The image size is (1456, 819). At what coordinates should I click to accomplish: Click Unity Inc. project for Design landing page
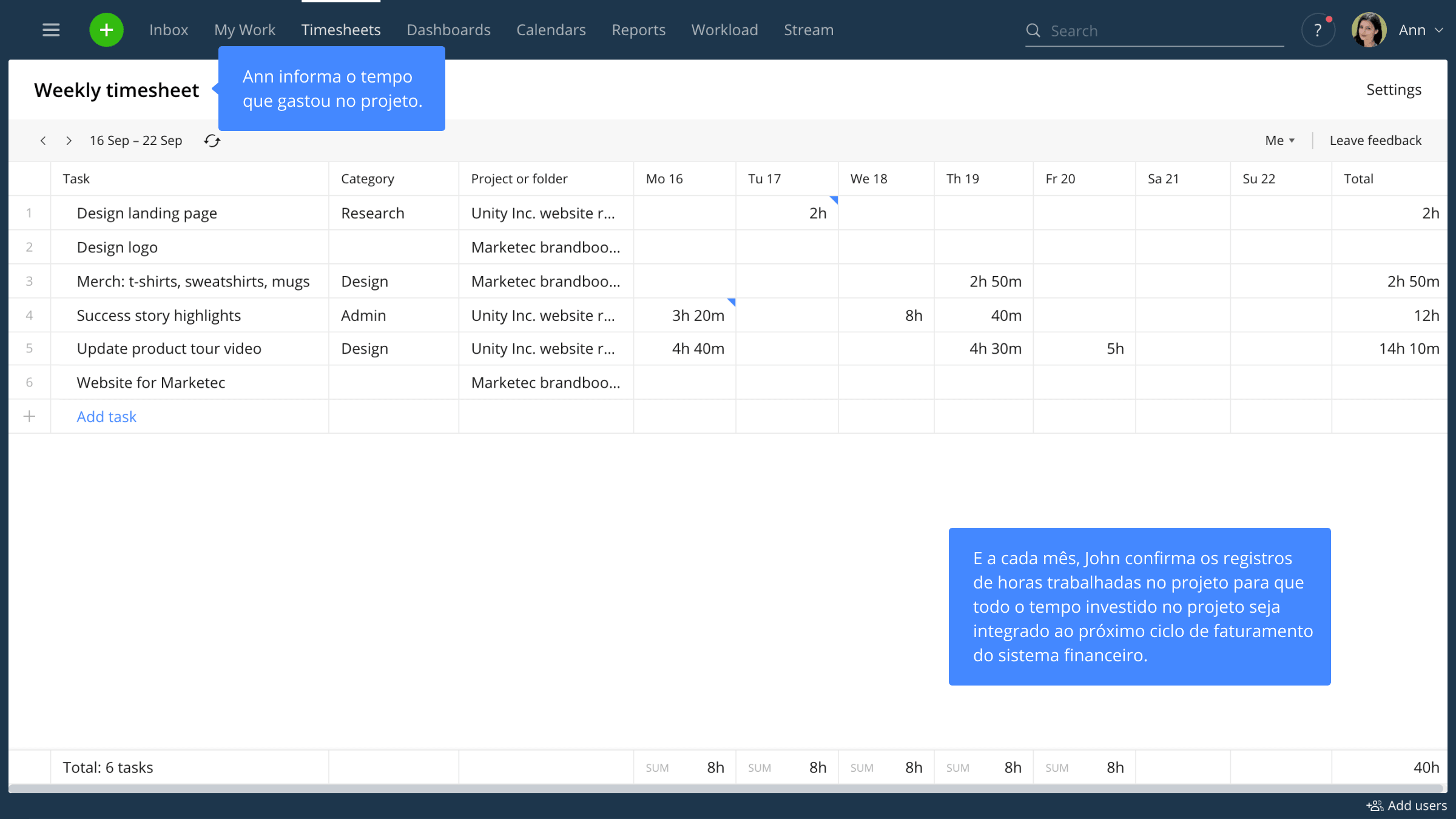[543, 213]
